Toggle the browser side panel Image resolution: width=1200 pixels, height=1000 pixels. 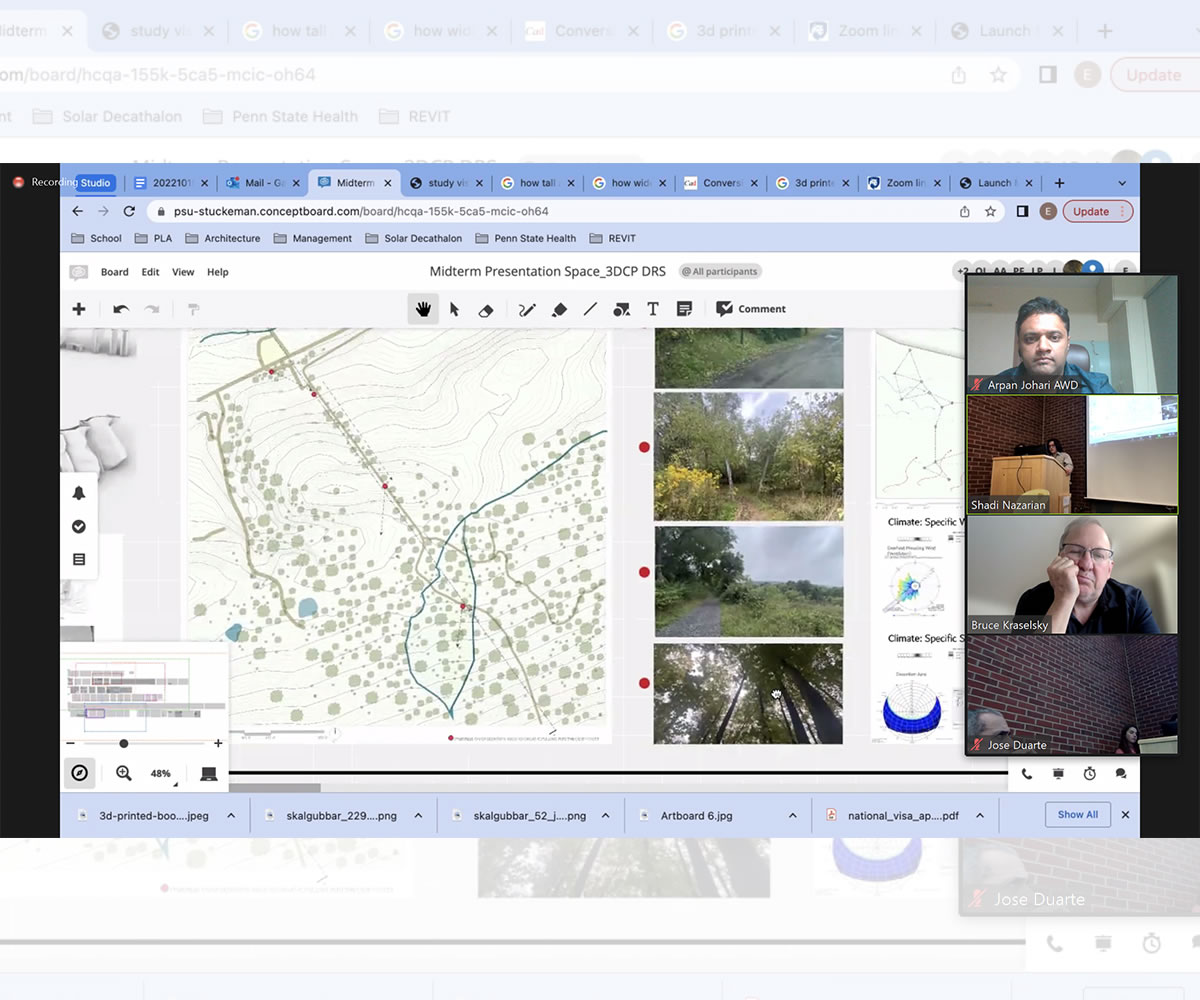click(x=1022, y=211)
